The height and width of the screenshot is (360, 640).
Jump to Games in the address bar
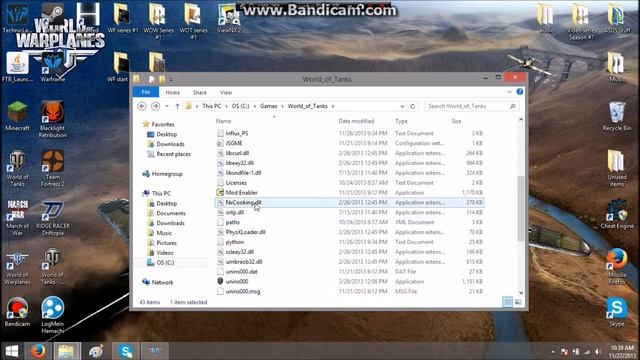[269, 106]
